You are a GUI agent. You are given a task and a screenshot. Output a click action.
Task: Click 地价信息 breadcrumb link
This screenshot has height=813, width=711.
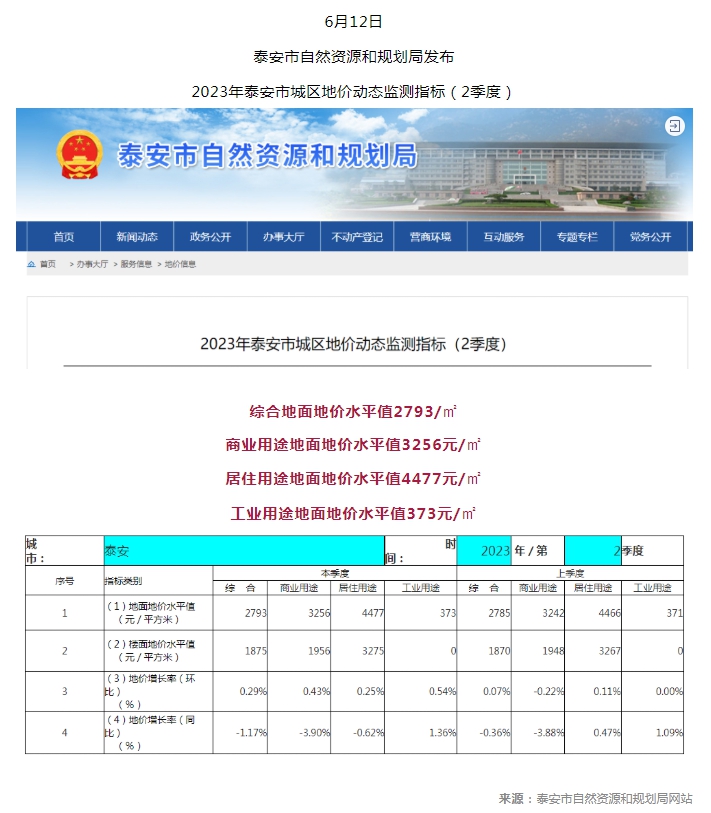pyautogui.click(x=180, y=264)
